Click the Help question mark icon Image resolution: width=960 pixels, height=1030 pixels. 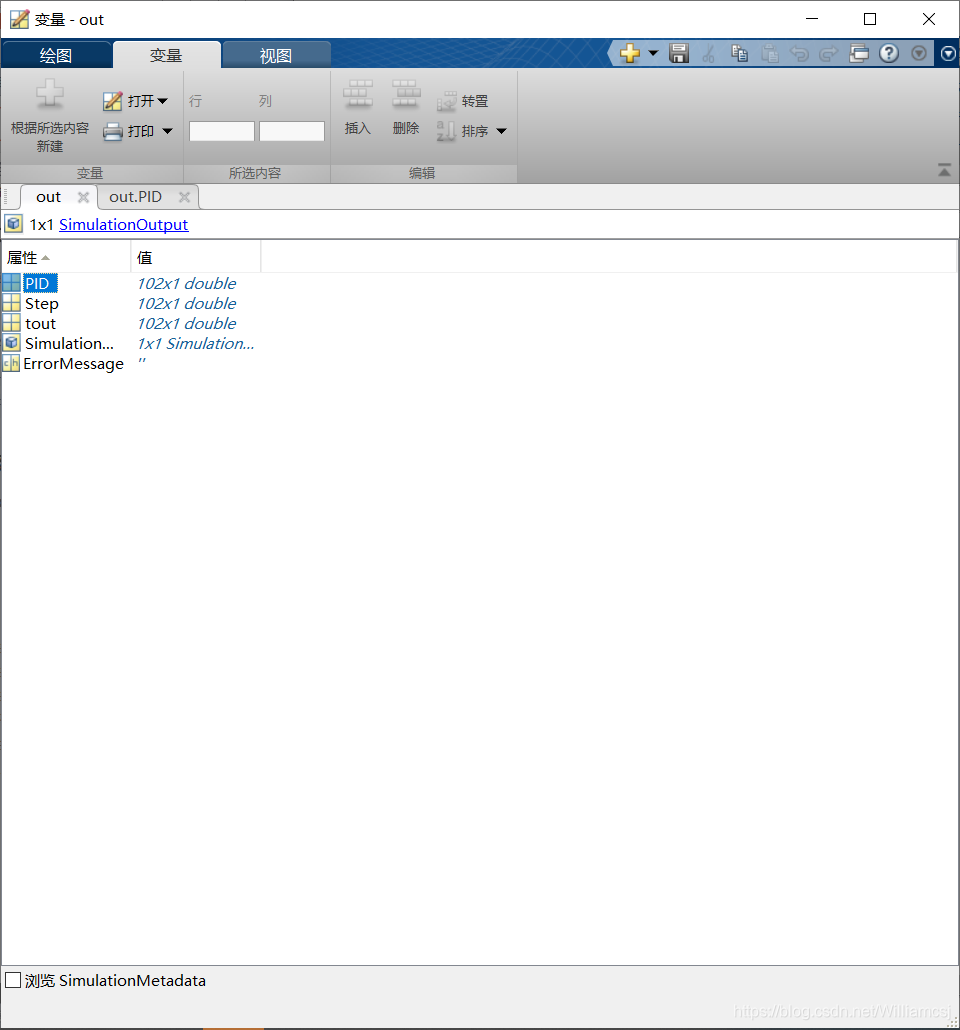click(889, 53)
